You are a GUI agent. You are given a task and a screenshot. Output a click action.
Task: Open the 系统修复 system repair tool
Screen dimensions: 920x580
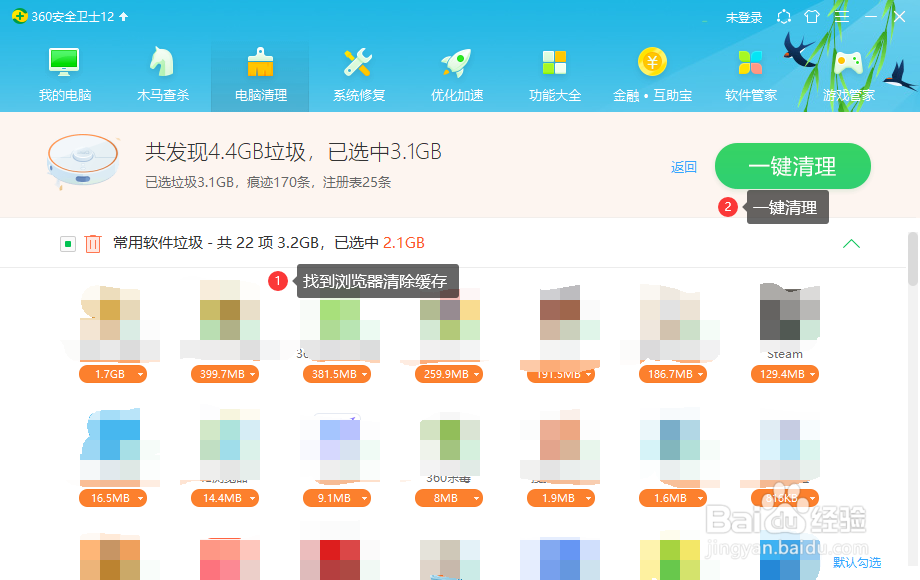click(x=358, y=70)
